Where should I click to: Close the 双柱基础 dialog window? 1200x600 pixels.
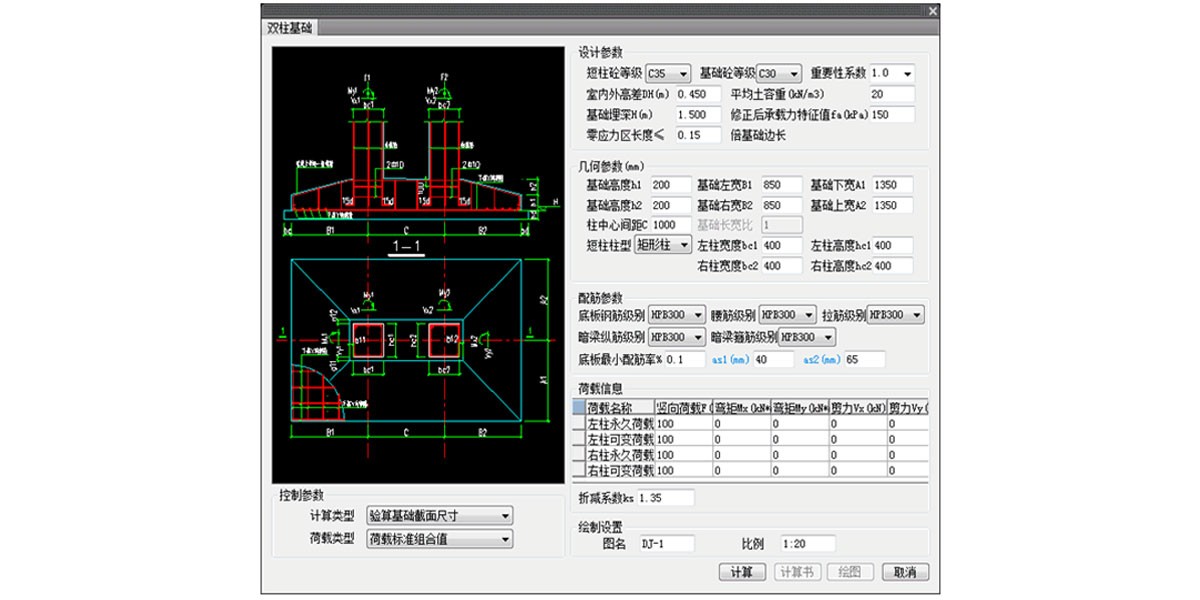[932, 11]
